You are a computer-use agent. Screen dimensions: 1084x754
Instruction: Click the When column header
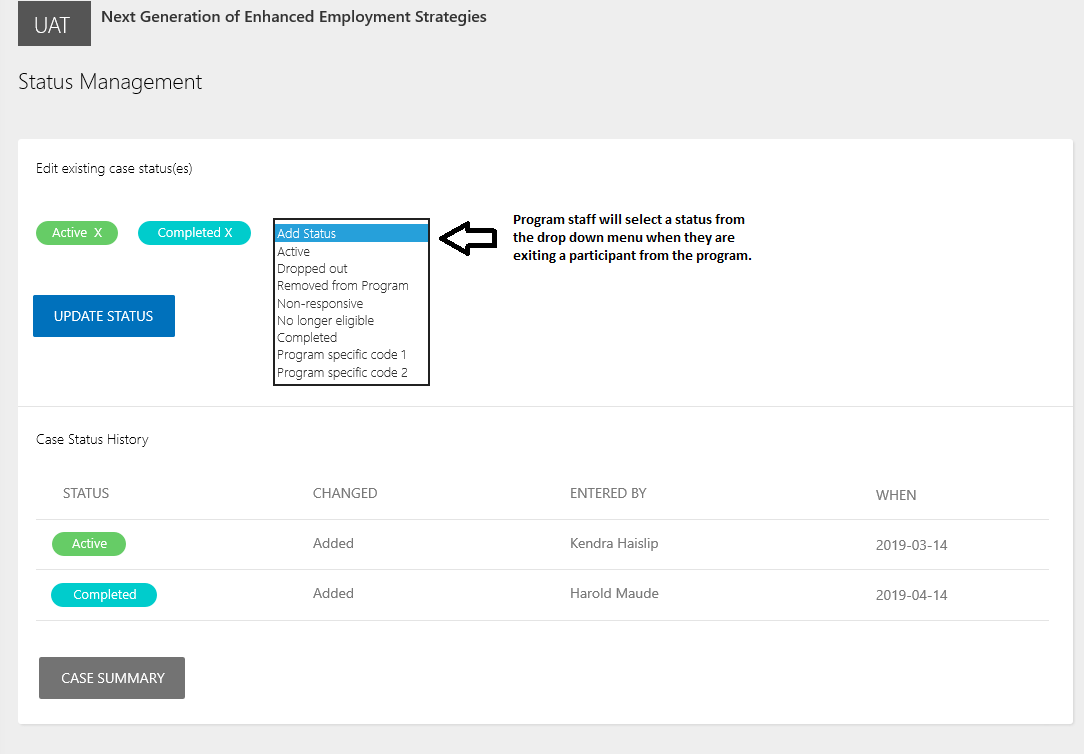click(896, 495)
